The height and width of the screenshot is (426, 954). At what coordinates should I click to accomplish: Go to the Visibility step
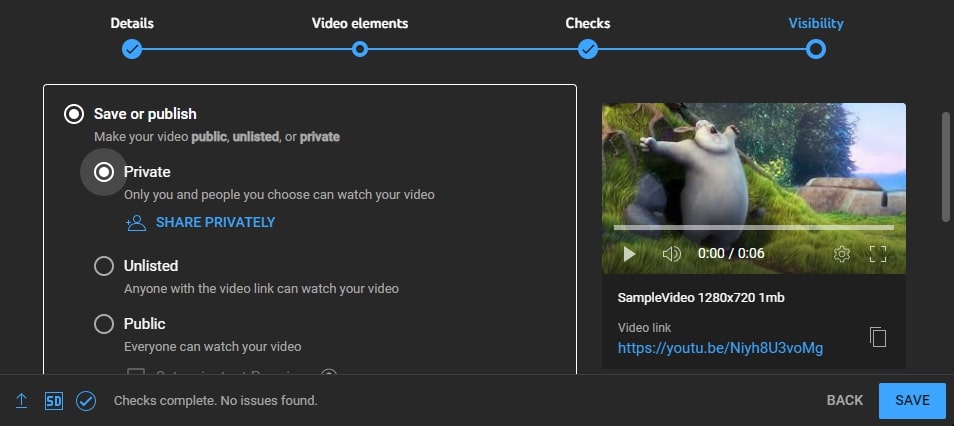point(815,24)
